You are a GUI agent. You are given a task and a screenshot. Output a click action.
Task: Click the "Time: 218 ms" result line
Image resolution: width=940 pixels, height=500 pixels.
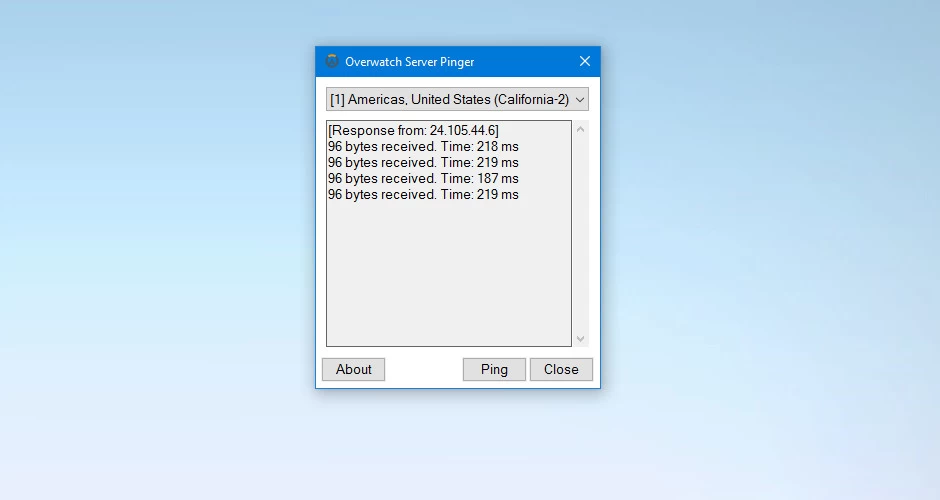(423, 147)
